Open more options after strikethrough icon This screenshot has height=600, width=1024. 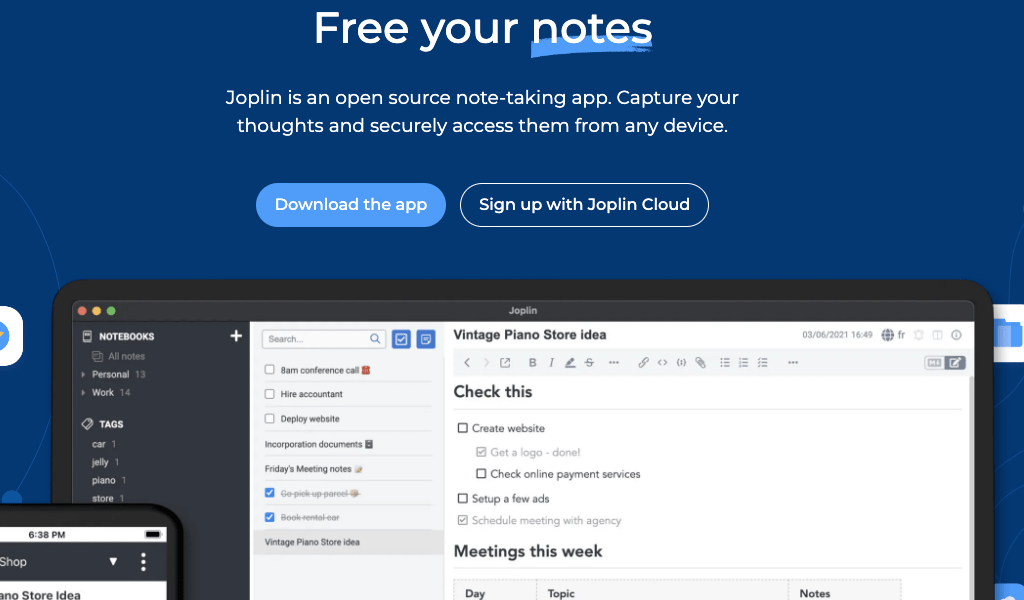(x=613, y=362)
